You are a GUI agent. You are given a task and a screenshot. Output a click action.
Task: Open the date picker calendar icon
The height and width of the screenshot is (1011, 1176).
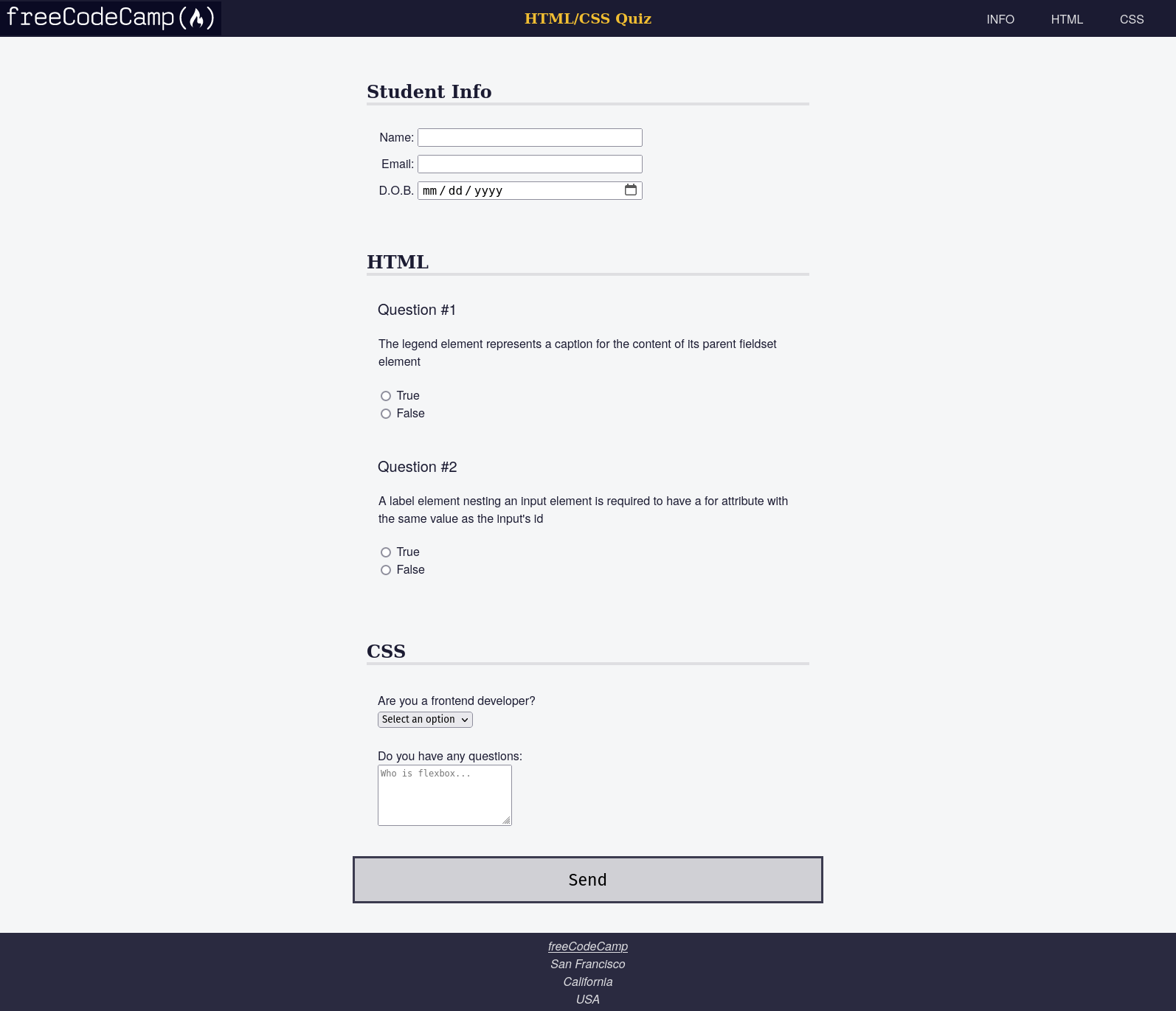tap(631, 190)
